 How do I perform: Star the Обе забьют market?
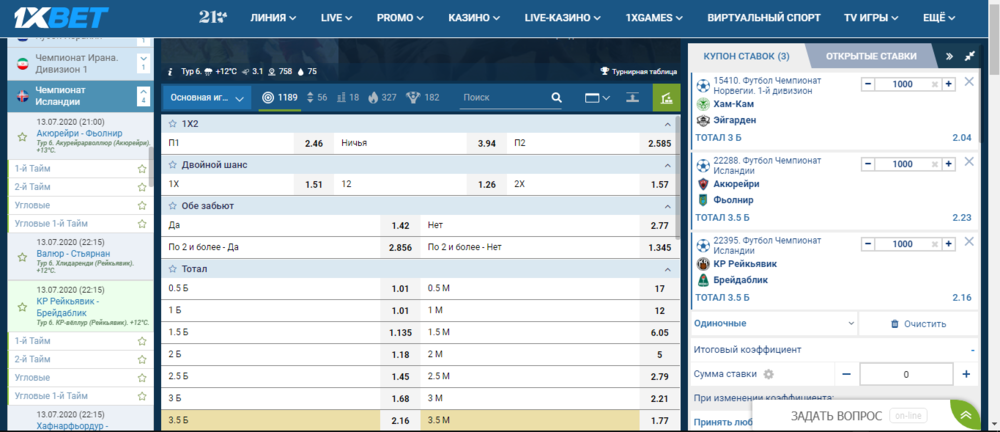(172, 206)
